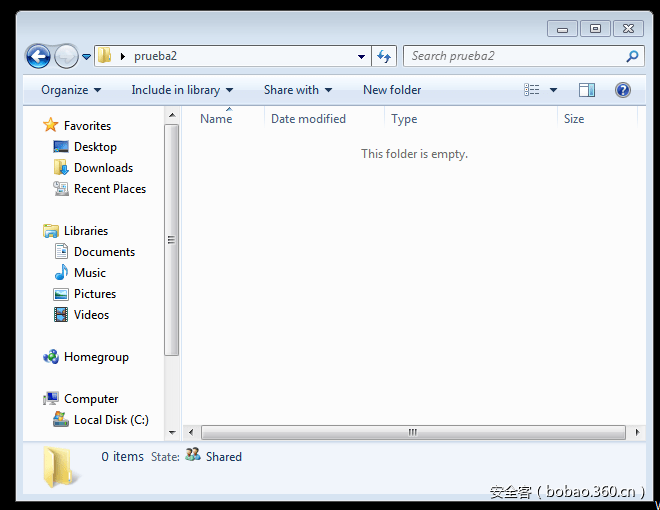Click horizontal scrollbar right arrow
The image size is (660, 510).
(637, 432)
